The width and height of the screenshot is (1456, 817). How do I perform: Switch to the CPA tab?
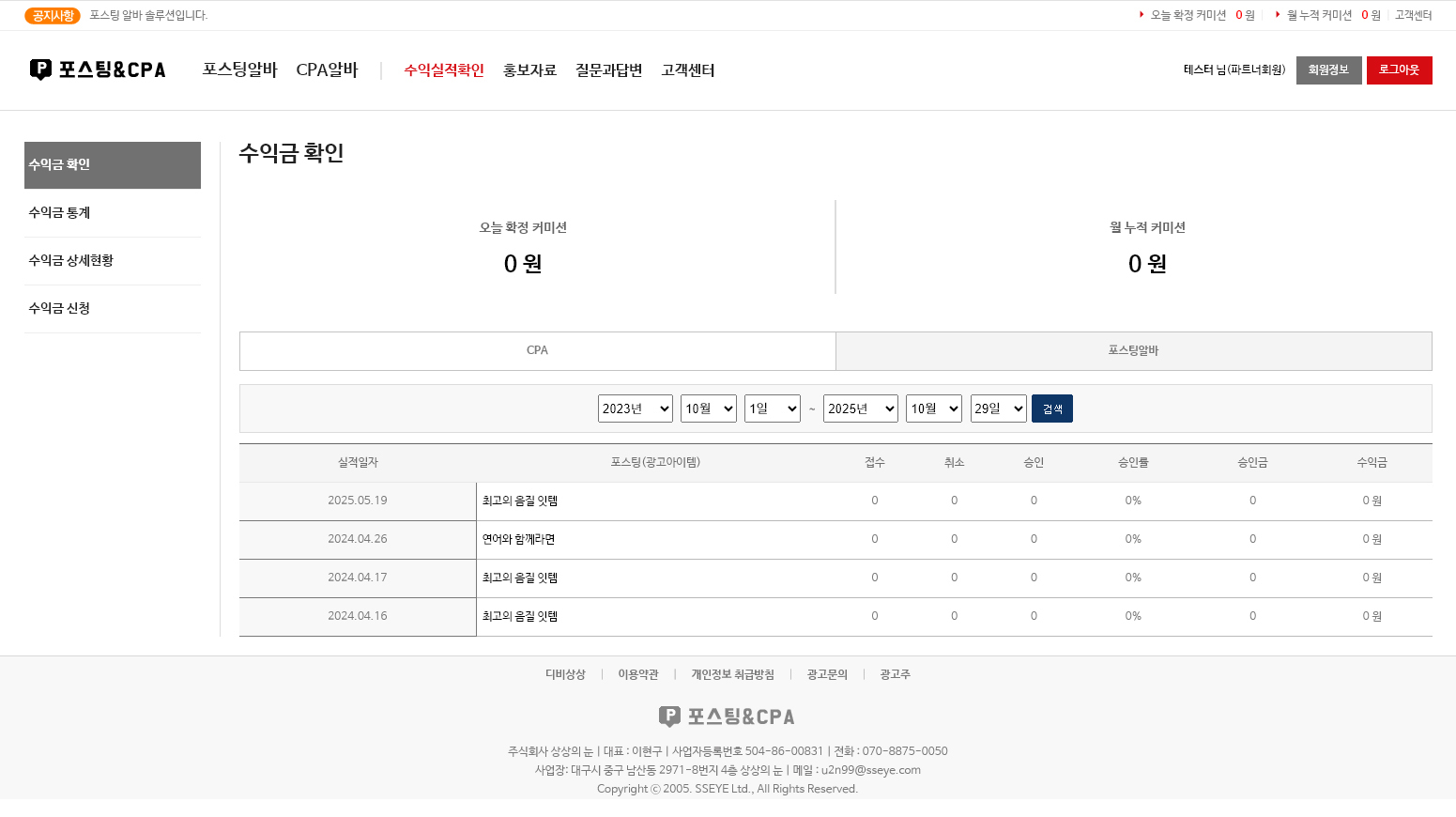coord(537,350)
